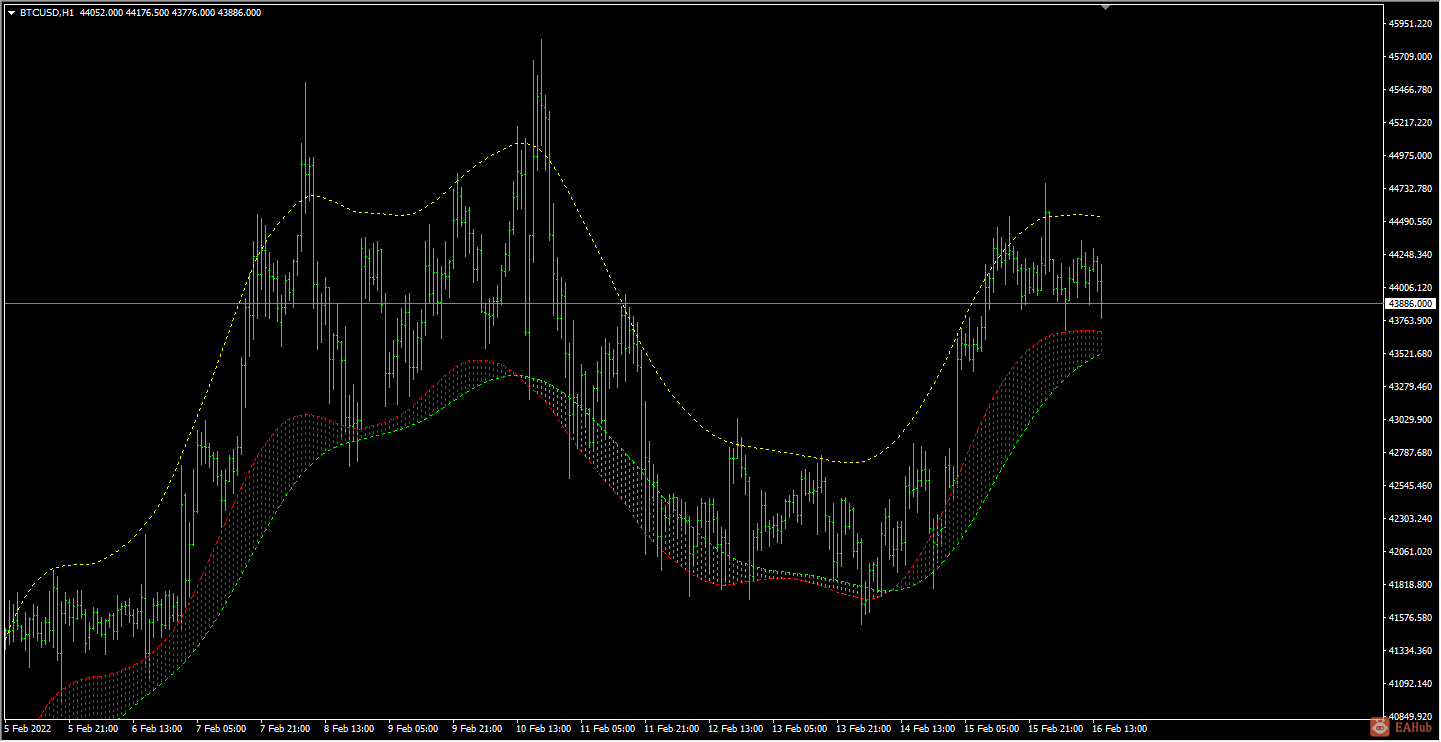Click price scale value 44006.120
This screenshot has width=1441, height=742.
pos(1410,287)
